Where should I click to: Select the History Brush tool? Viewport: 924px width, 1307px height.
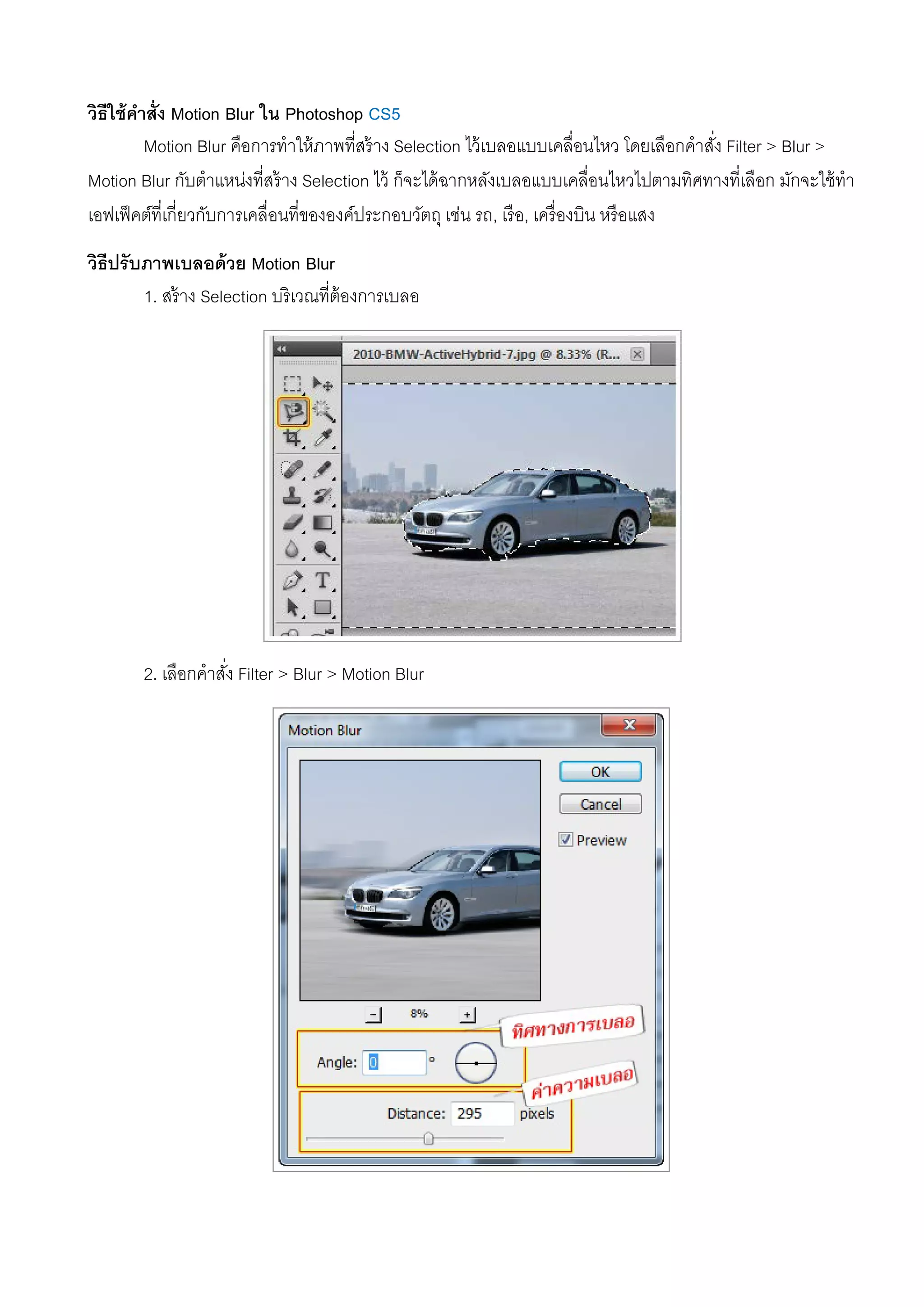pos(323,496)
